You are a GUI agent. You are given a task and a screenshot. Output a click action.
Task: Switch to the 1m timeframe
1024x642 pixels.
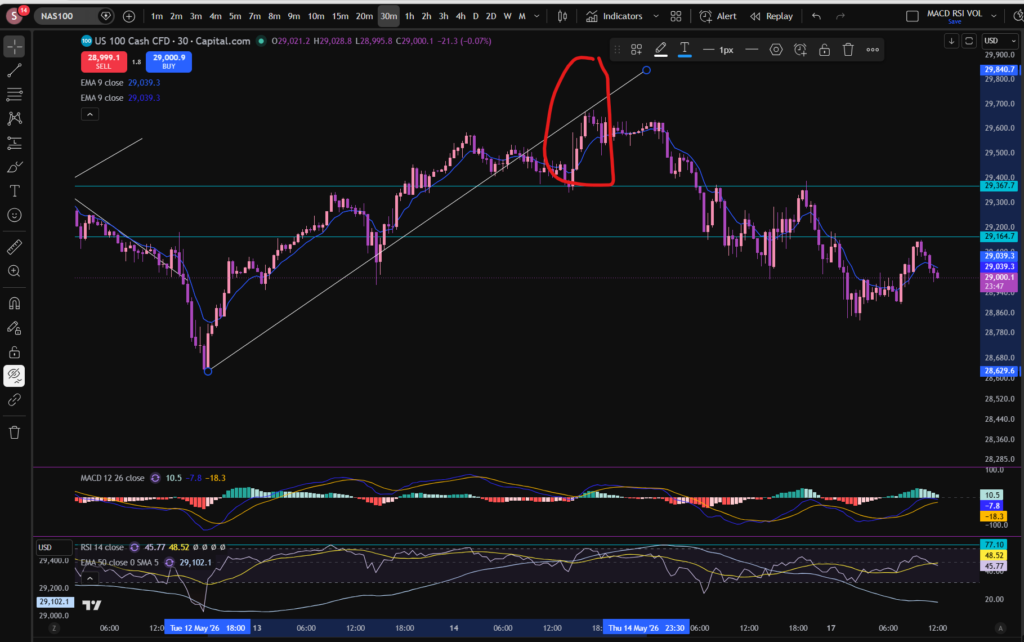pyautogui.click(x=157, y=16)
